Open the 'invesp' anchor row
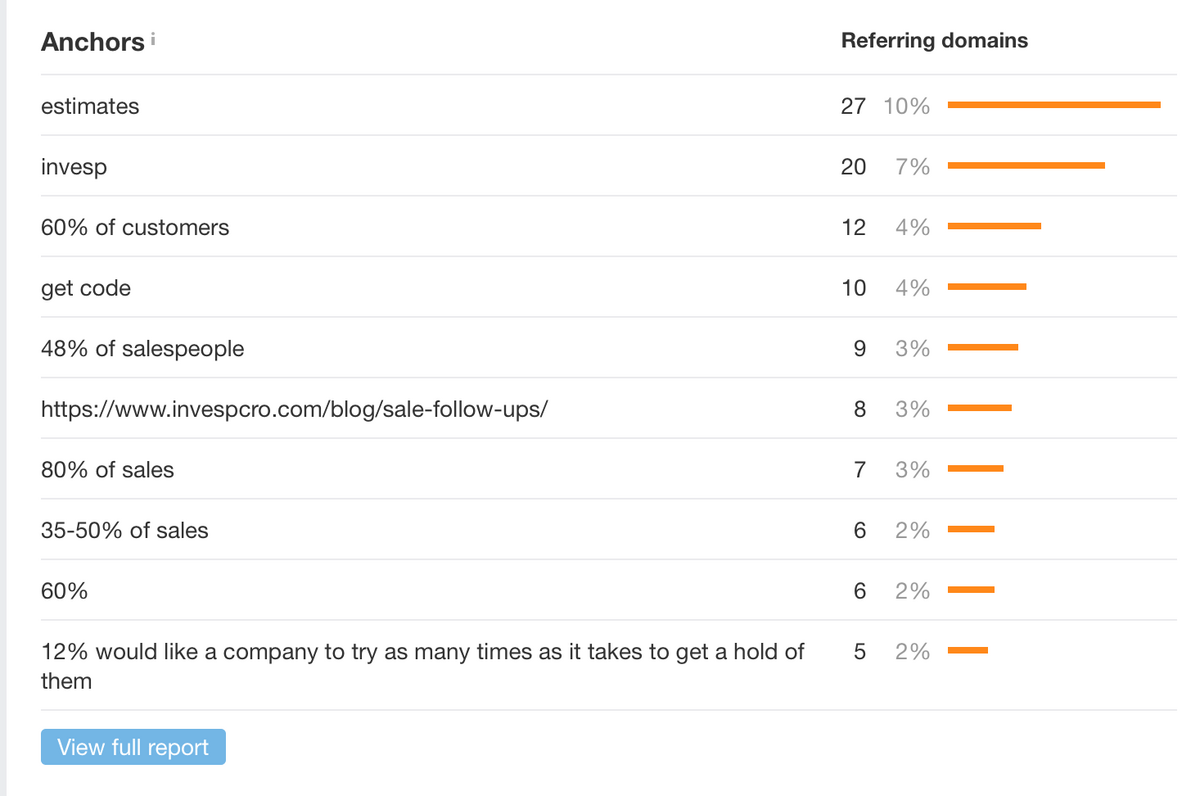Viewport: 1200px width, 796px height. pos(74,167)
